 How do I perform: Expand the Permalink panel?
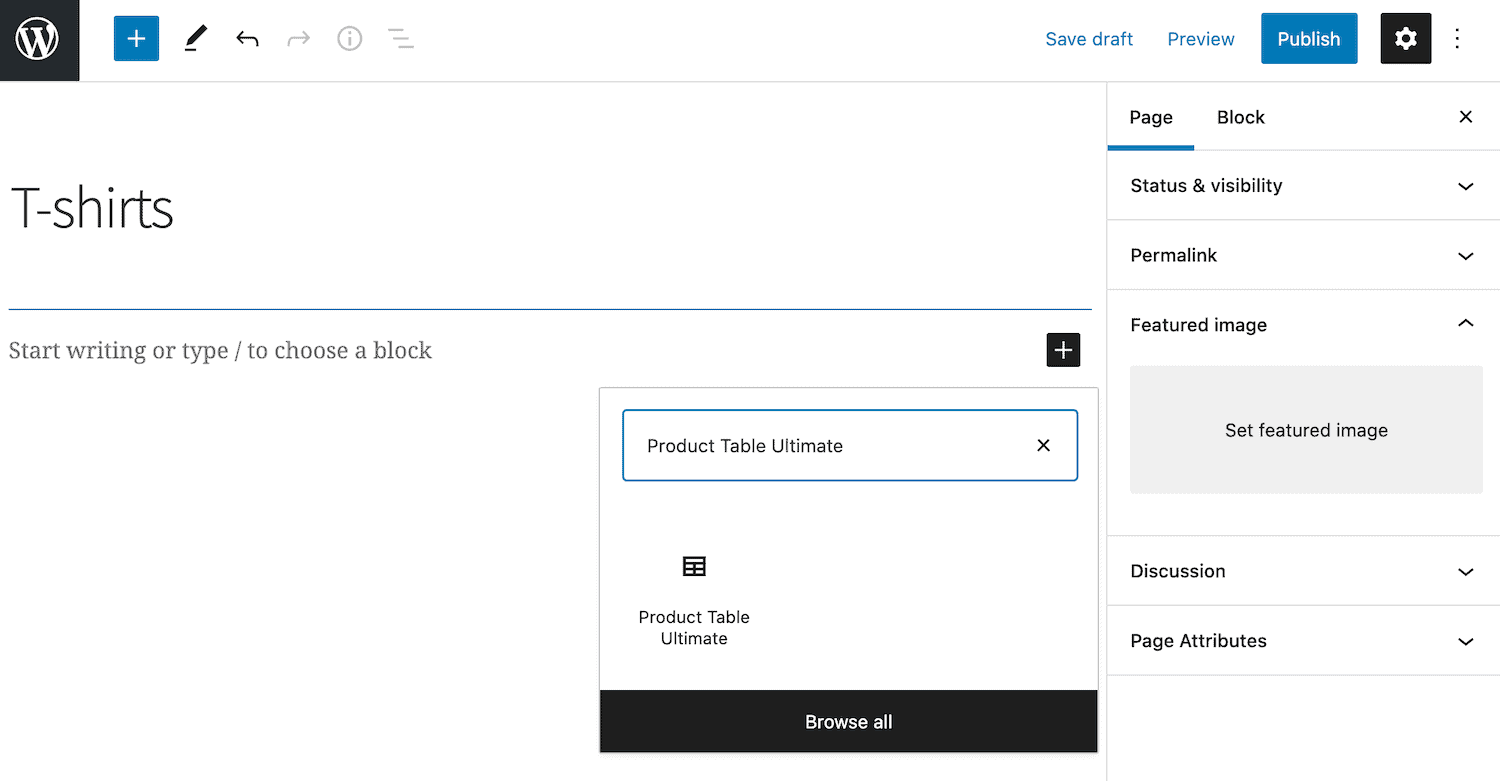1303,256
